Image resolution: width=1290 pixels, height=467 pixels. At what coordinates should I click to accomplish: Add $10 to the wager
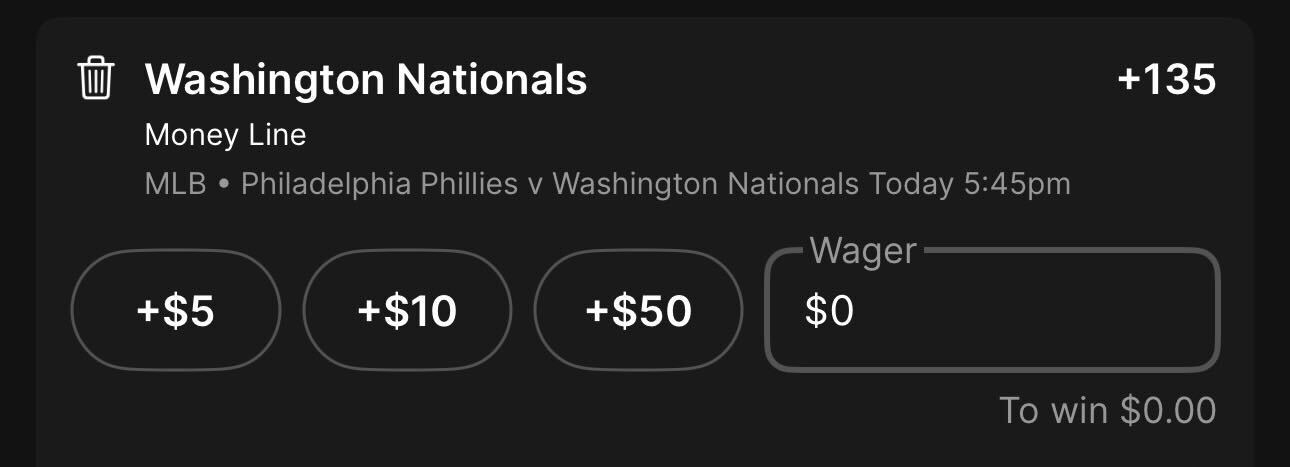tap(407, 311)
